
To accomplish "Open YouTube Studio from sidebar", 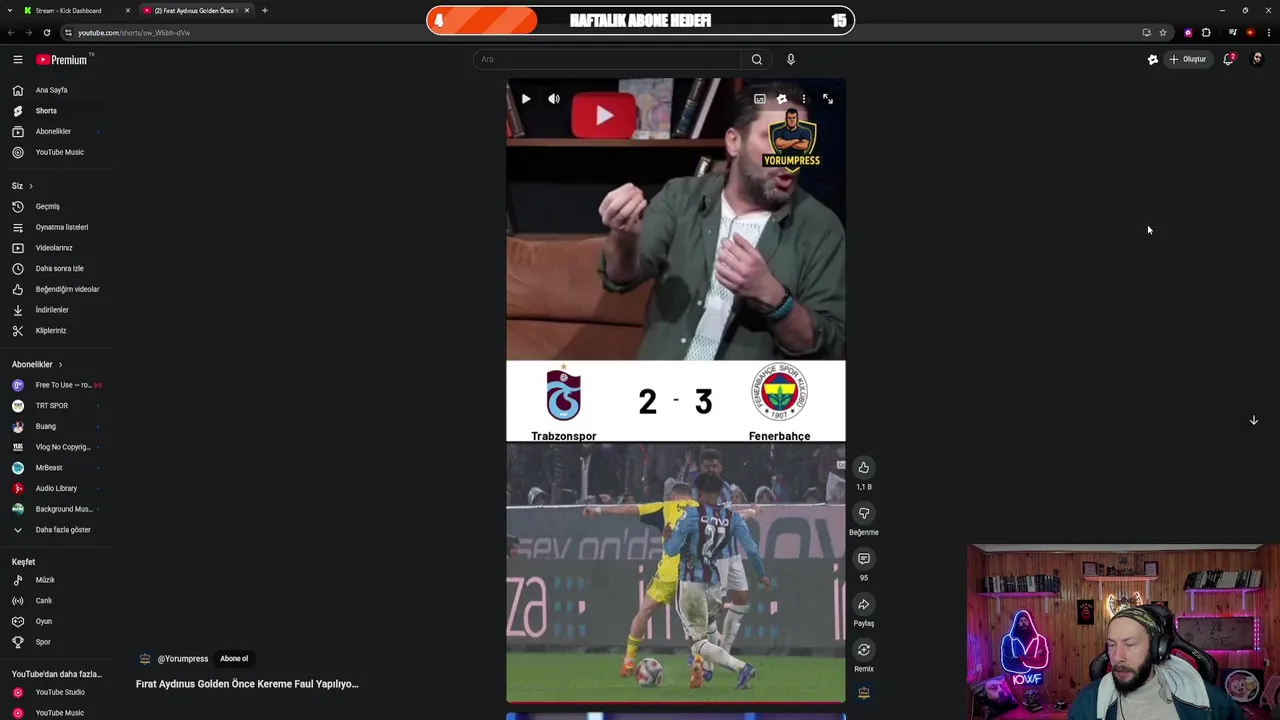I will pos(60,692).
